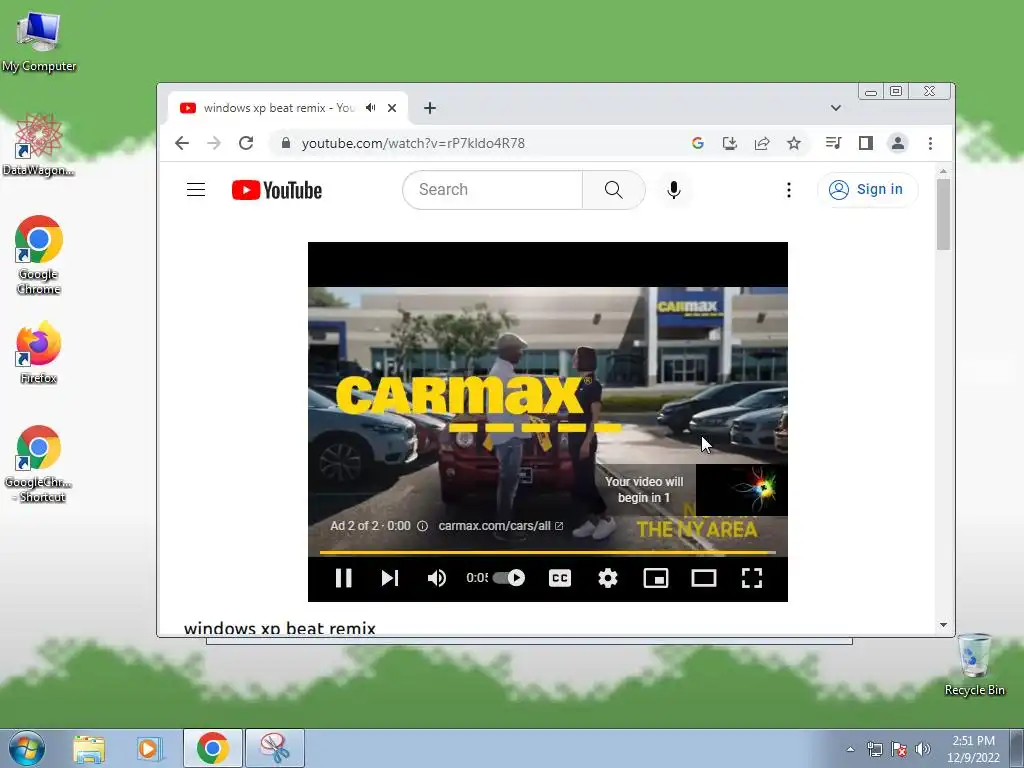Enter full screen mode
This screenshot has height=768, width=1024.
tap(752, 578)
